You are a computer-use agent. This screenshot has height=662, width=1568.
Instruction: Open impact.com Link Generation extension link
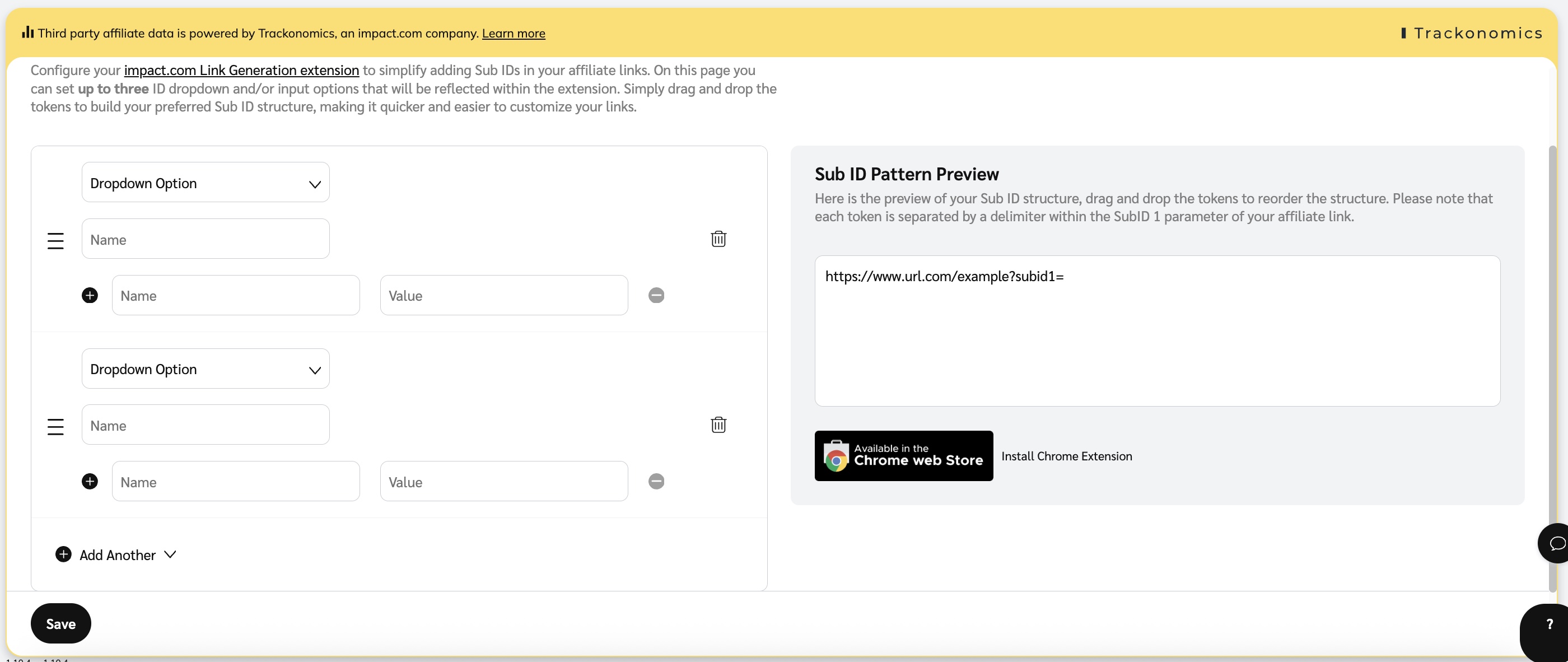point(241,70)
